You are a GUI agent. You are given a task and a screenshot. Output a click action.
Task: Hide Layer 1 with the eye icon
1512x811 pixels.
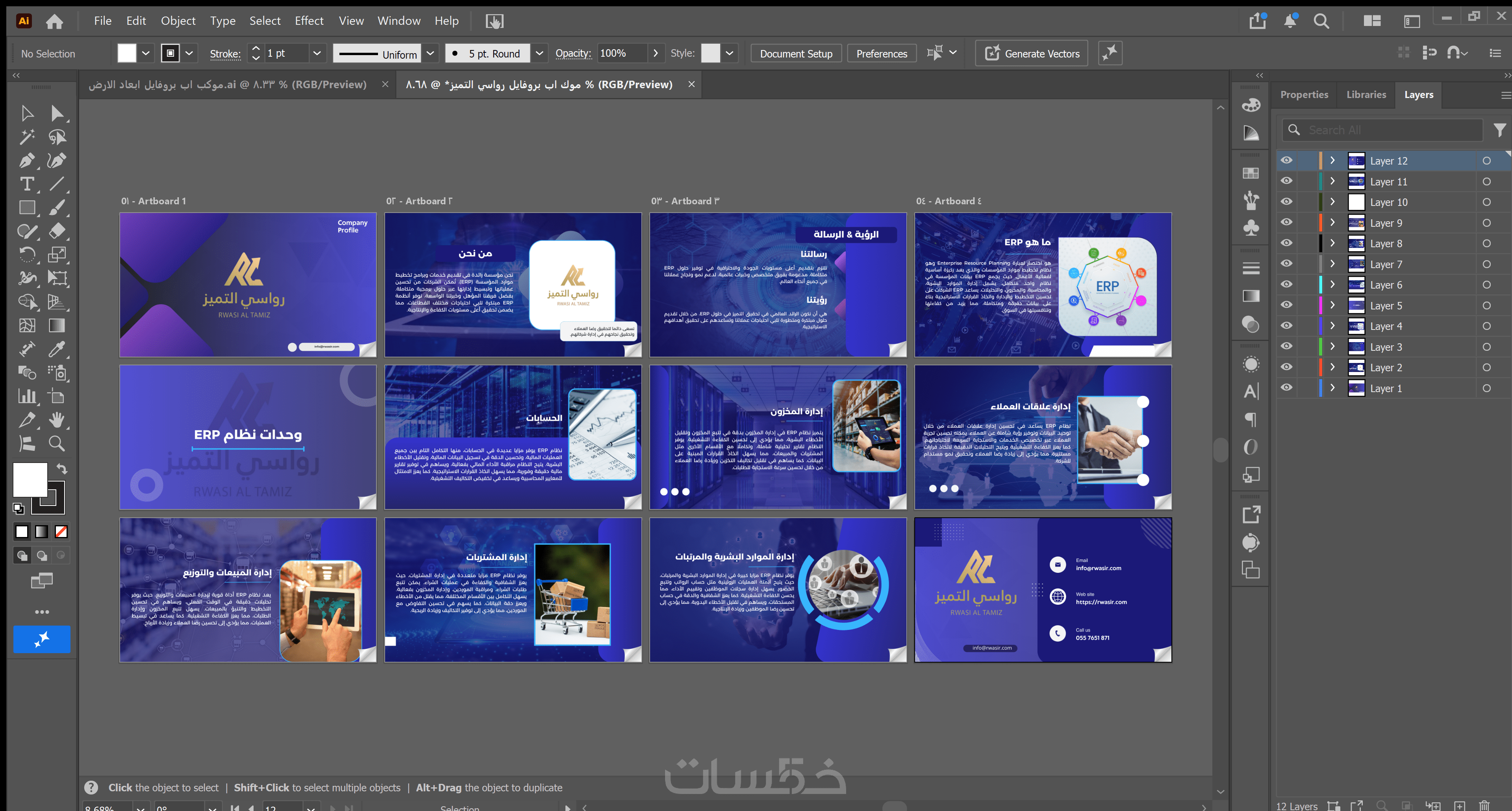tap(1287, 388)
